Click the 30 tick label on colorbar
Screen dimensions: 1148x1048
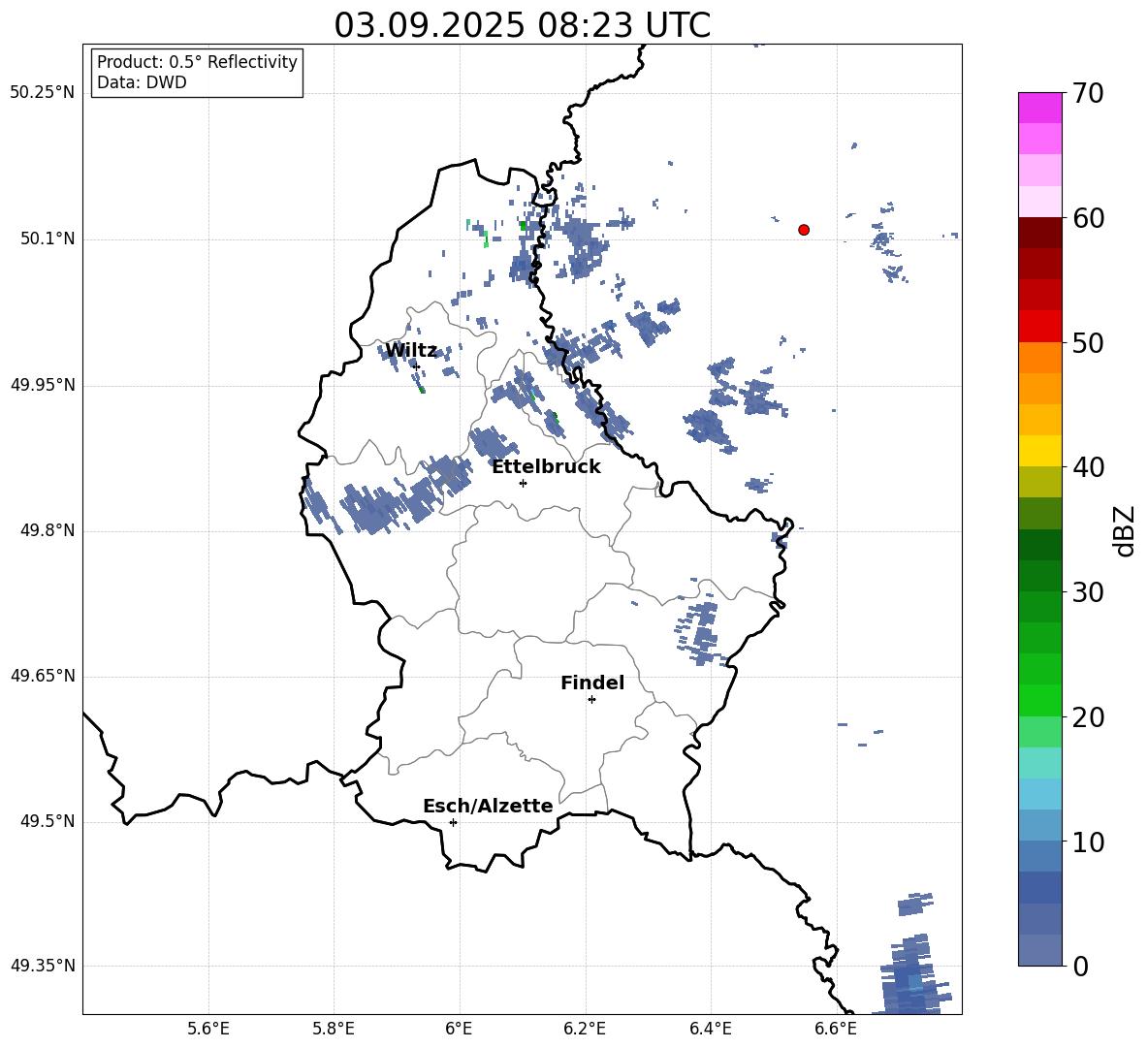(x=1088, y=592)
